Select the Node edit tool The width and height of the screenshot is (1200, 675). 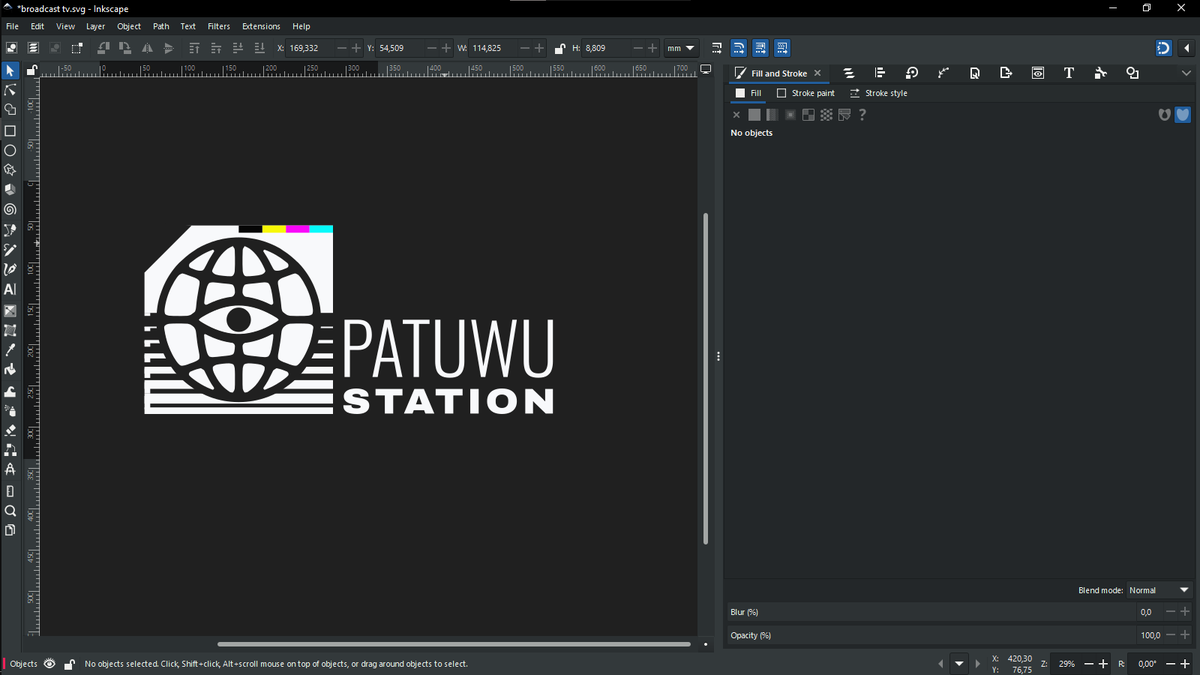pyautogui.click(x=10, y=90)
